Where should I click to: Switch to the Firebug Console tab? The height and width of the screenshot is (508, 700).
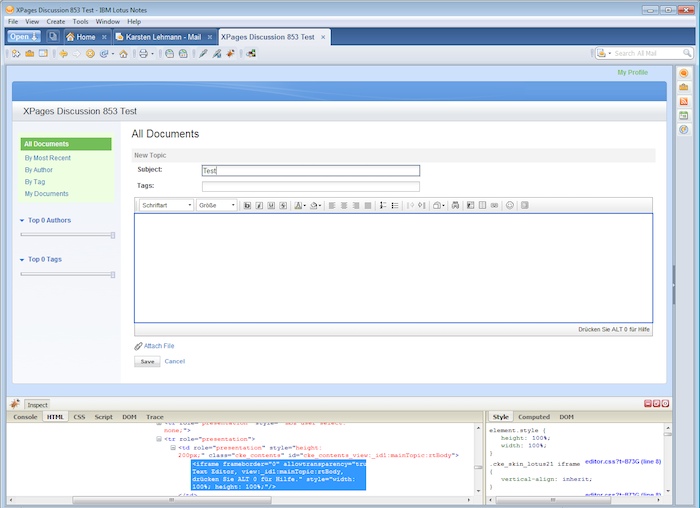click(x=25, y=417)
